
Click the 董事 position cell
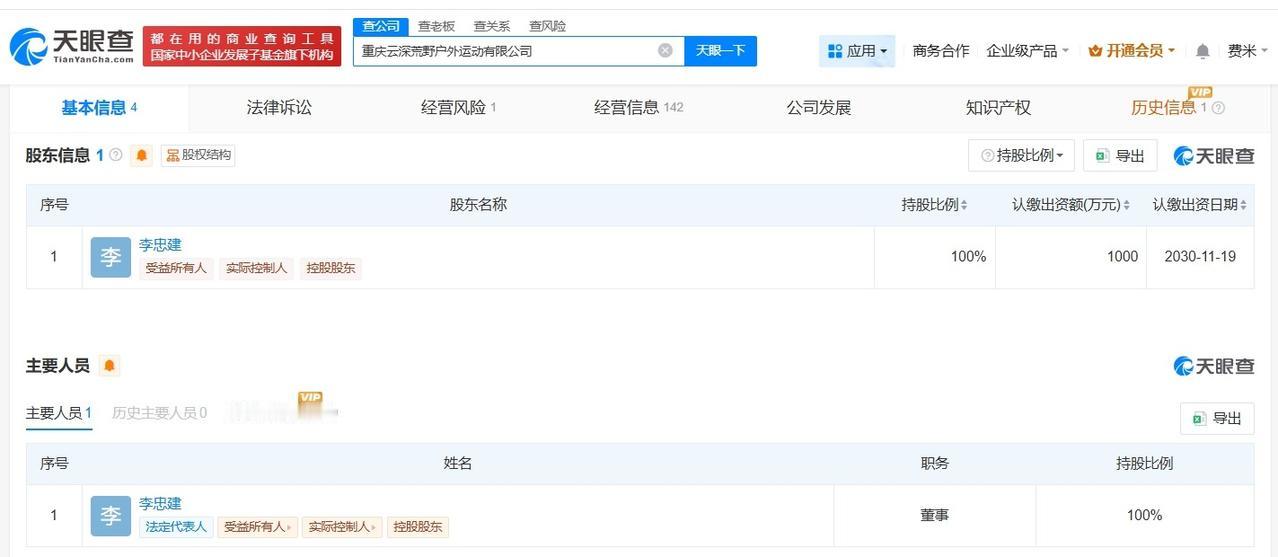click(x=935, y=516)
